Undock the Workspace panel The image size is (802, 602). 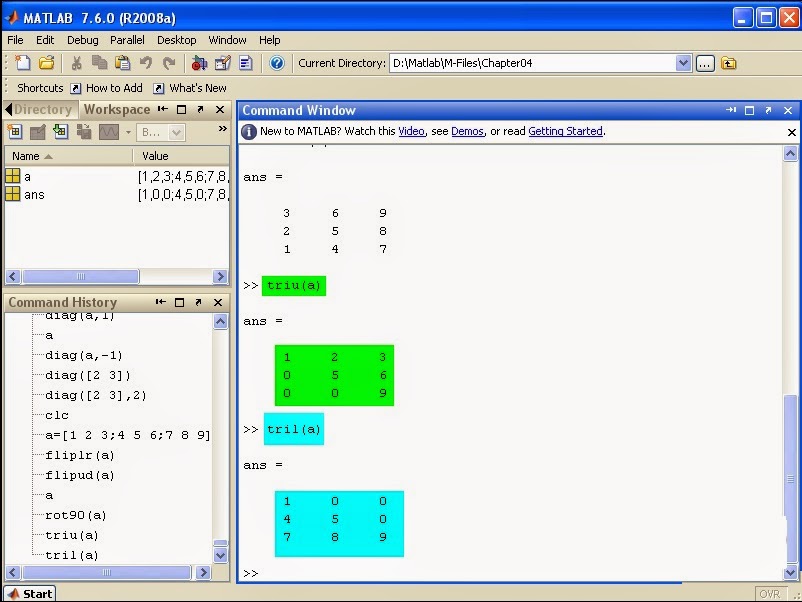(x=200, y=109)
